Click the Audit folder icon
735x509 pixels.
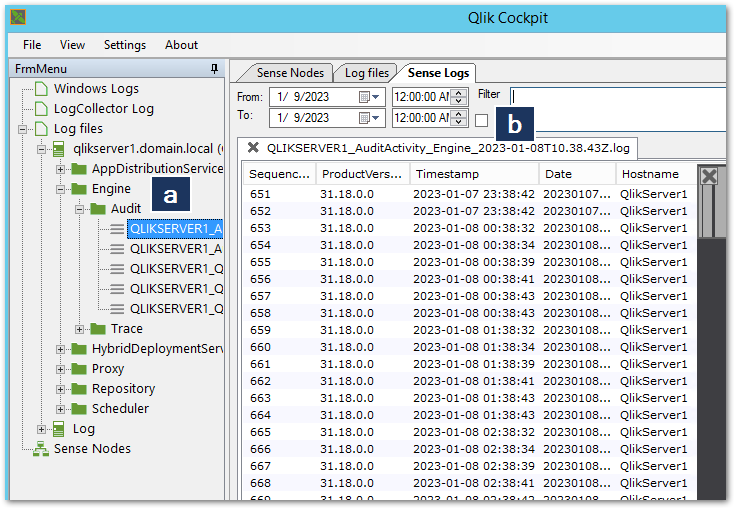click(98, 209)
